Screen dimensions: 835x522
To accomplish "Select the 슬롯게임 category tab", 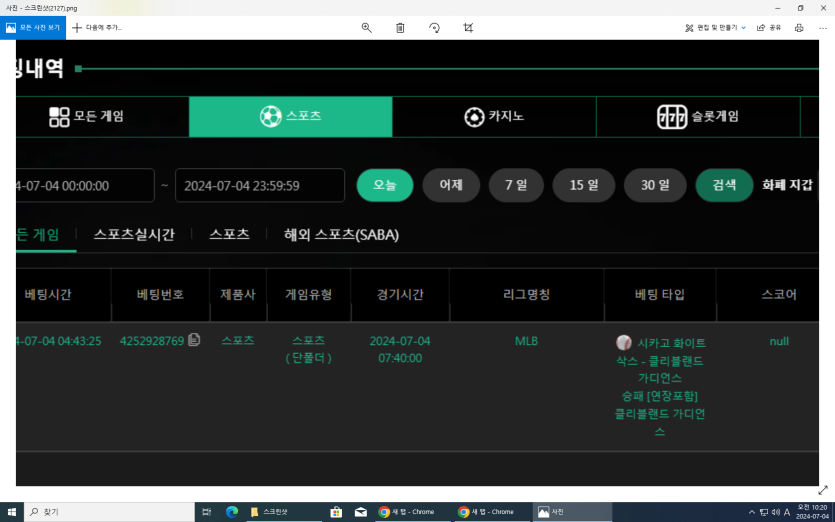I will click(x=698, y=116).
